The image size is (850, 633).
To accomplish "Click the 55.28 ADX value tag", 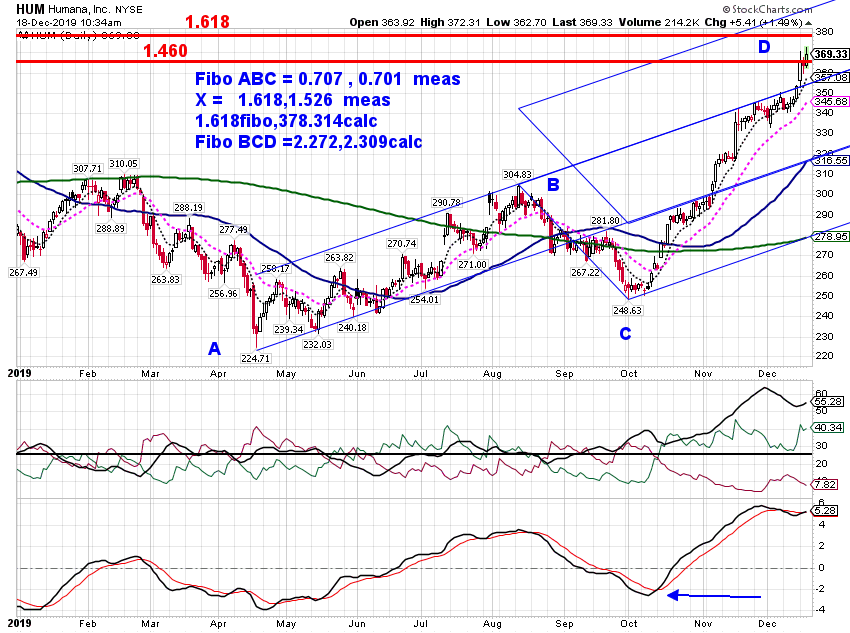I will [829, 402].
